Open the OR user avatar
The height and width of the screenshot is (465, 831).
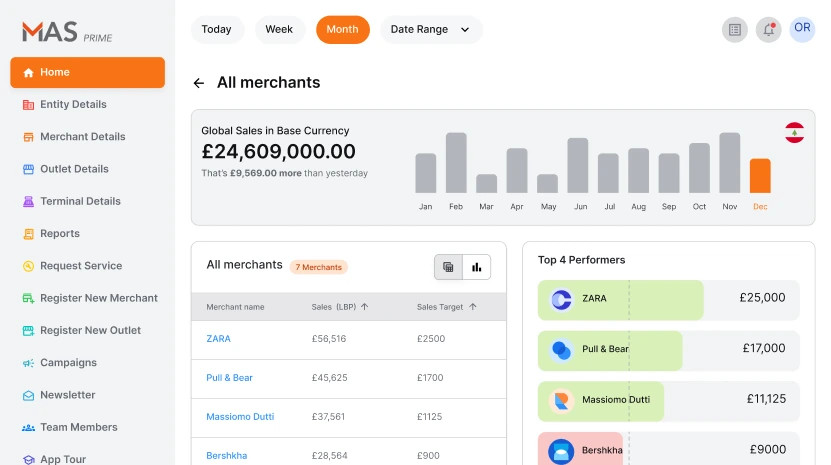[x=802, y=29]
